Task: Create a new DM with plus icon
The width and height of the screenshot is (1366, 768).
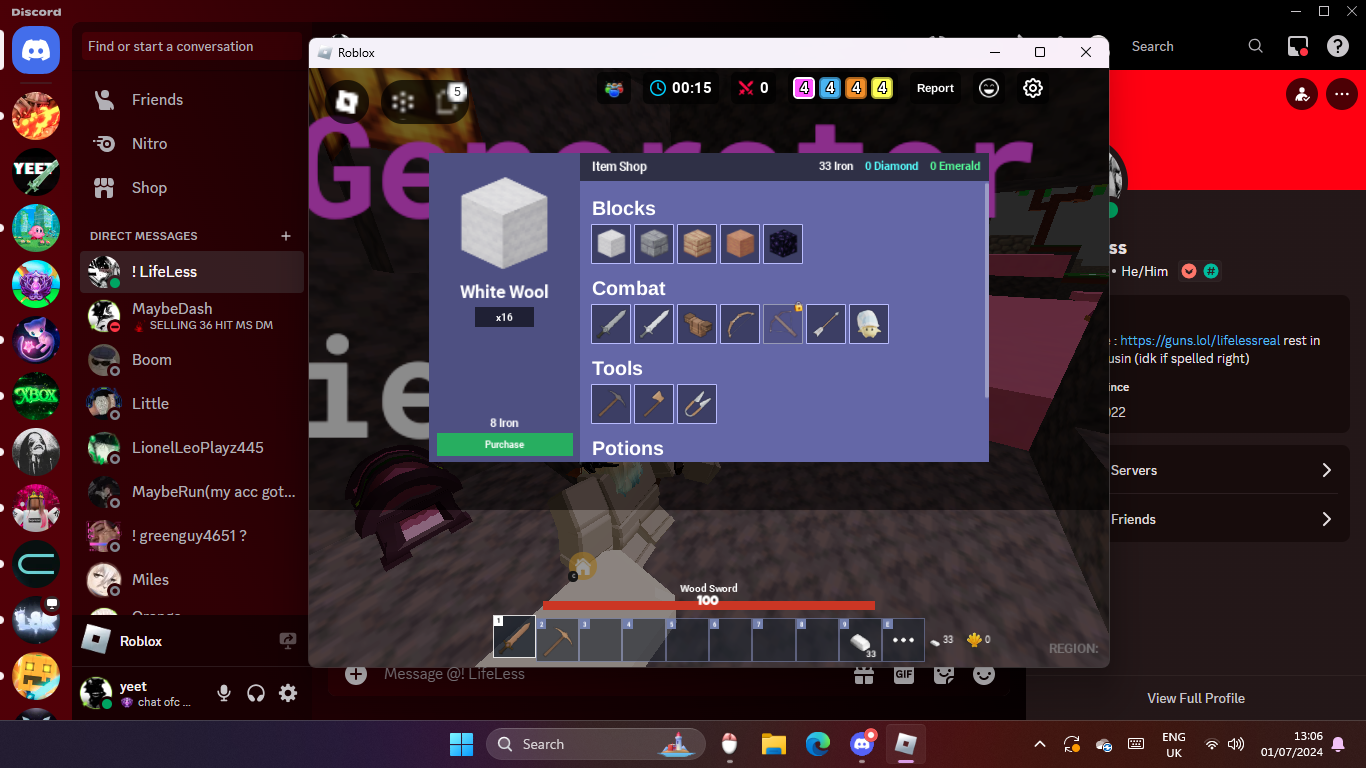Action: (286, 236)
